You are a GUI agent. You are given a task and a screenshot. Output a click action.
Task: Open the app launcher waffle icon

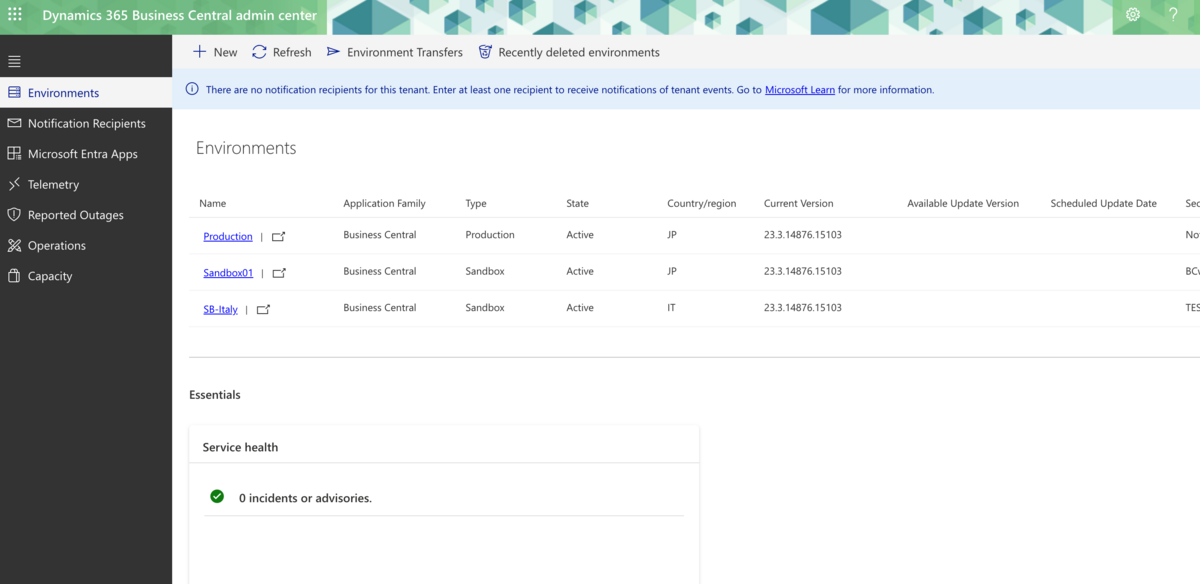14,15
